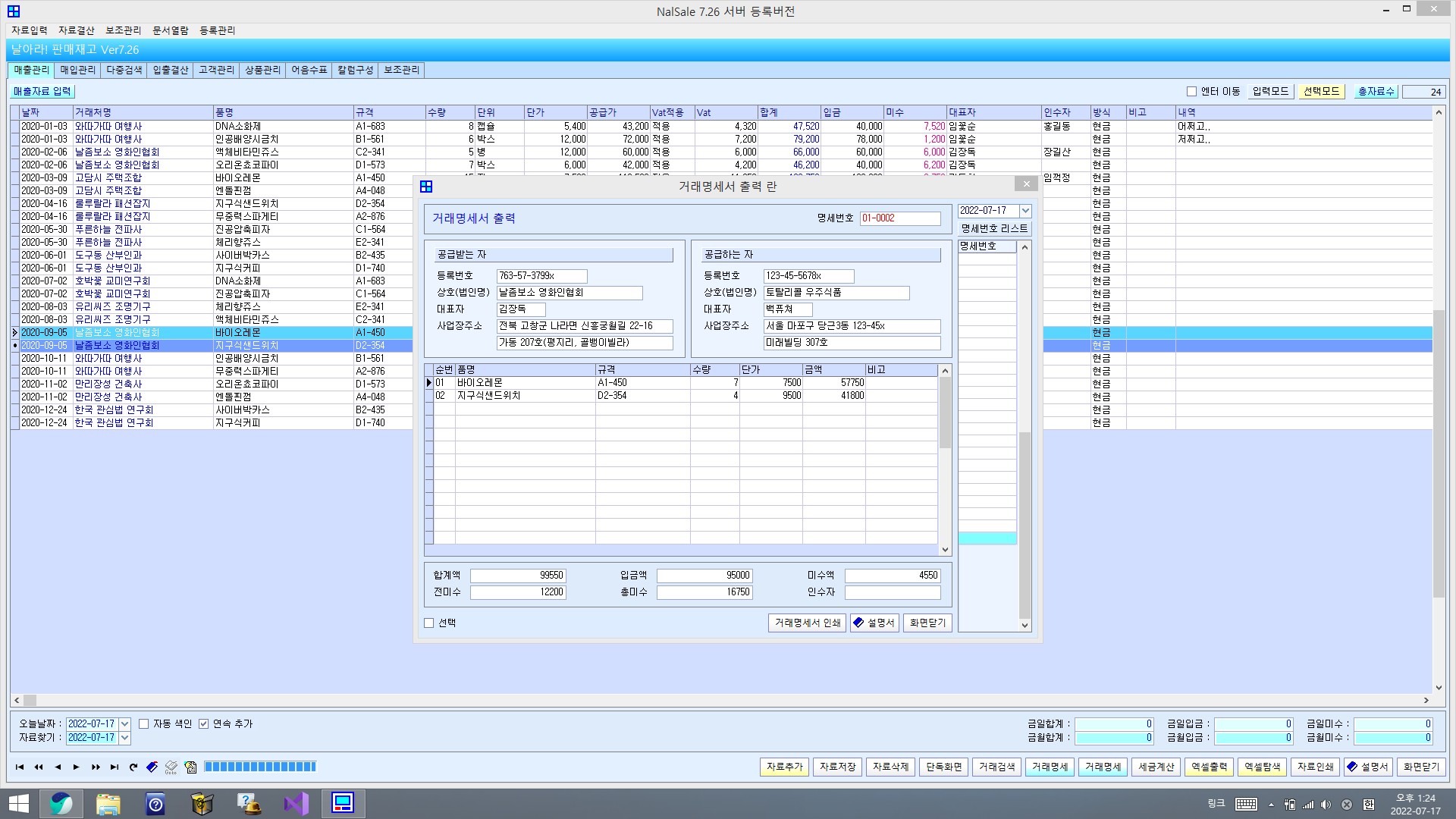The width and height of the screenshot is (1456, 819).
Task: Enable the 엔터 이동 checkbox
Action: tap(1191, 92)
